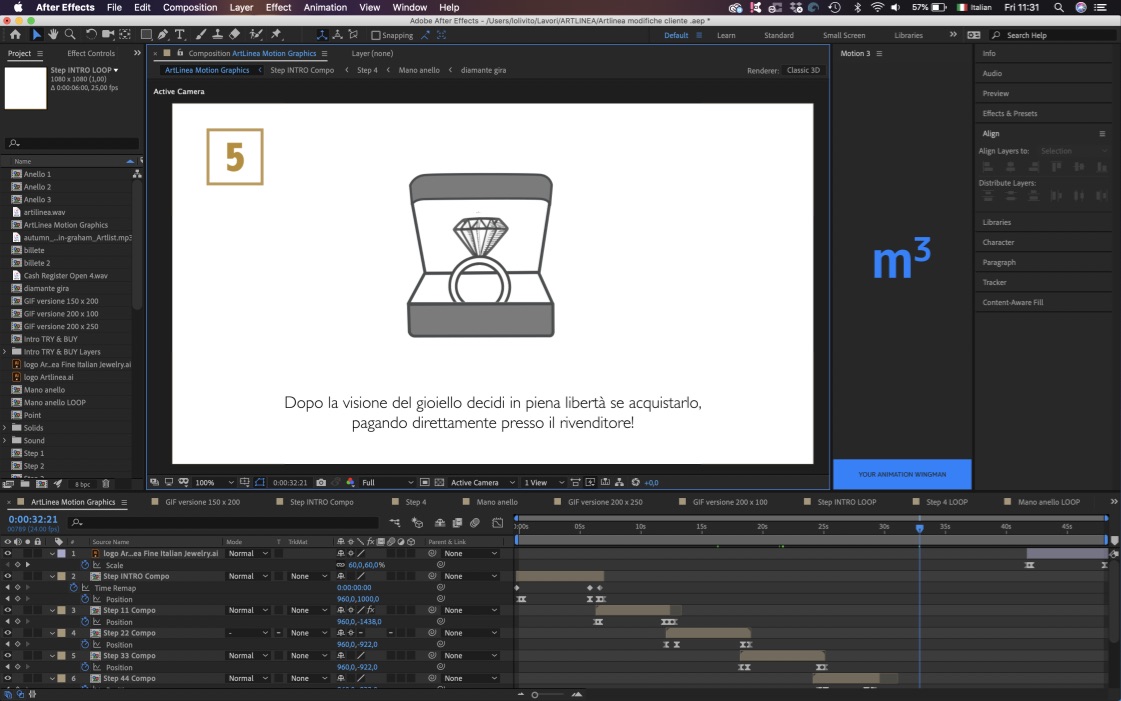The width and height of the screenshot is (1121, 701).
Task: Select the Rectangle shape tool
Action: click(x=146, y=34)
